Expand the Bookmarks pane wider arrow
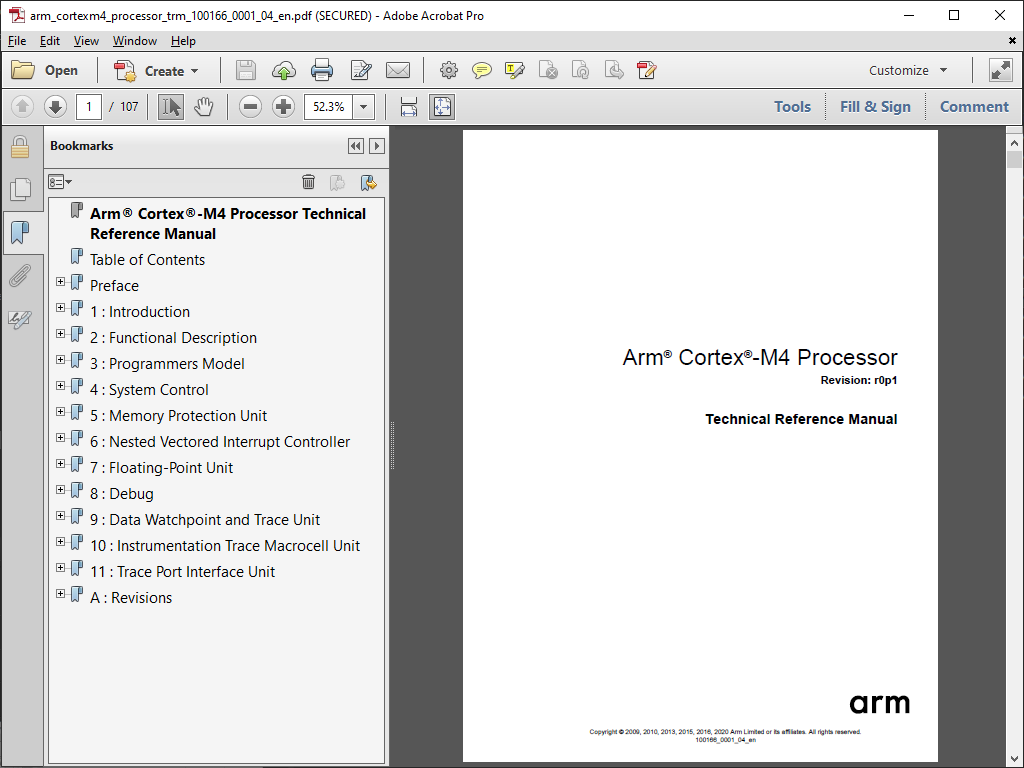 click(377, 146)
